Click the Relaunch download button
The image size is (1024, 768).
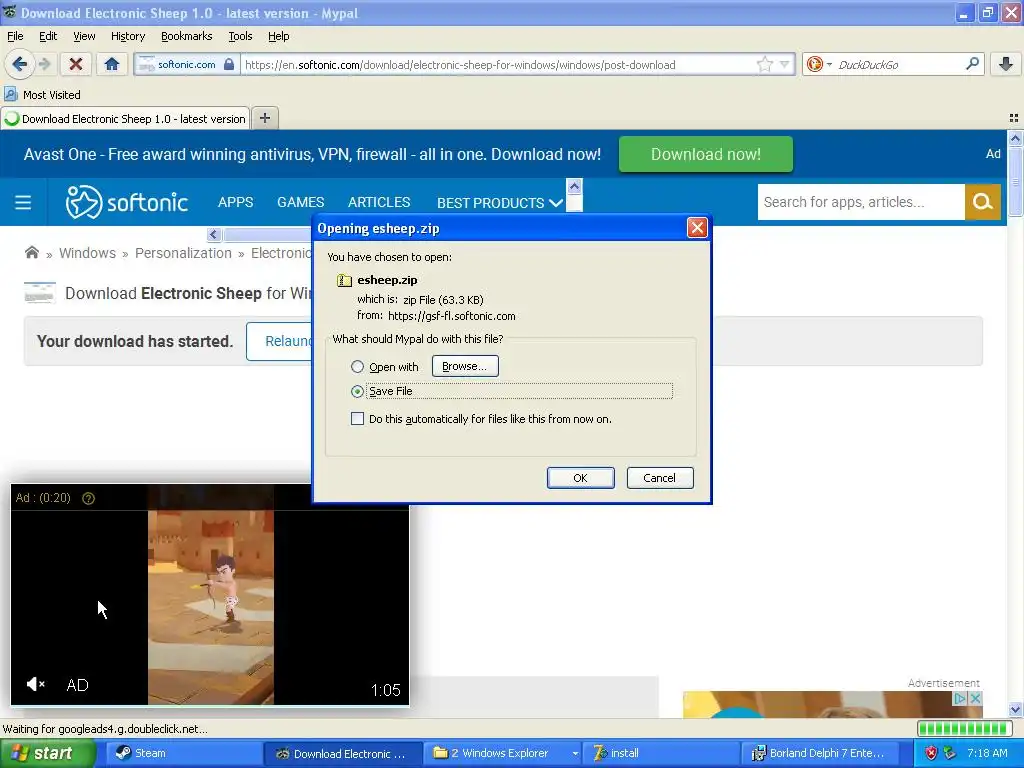(x=280, y=341)
